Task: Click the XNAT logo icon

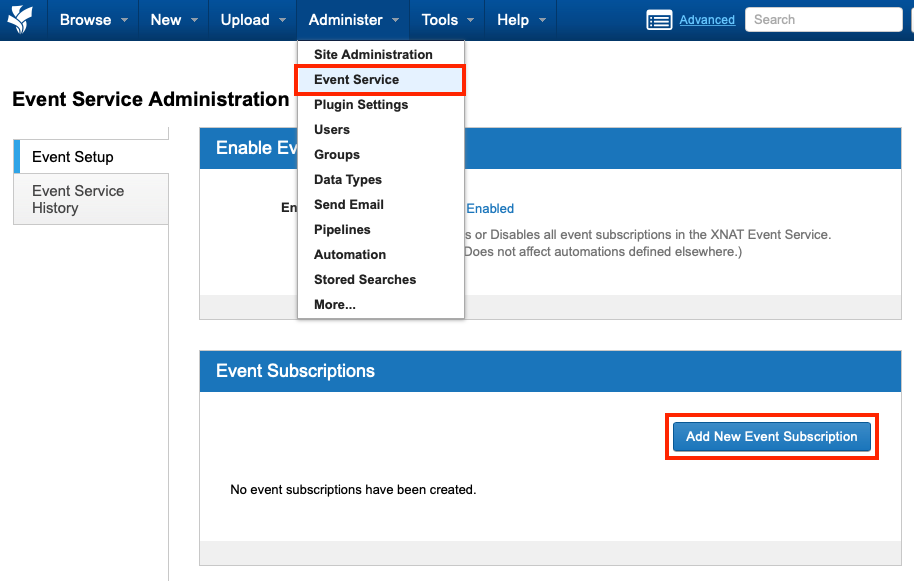Action: (x=20, y=20)
